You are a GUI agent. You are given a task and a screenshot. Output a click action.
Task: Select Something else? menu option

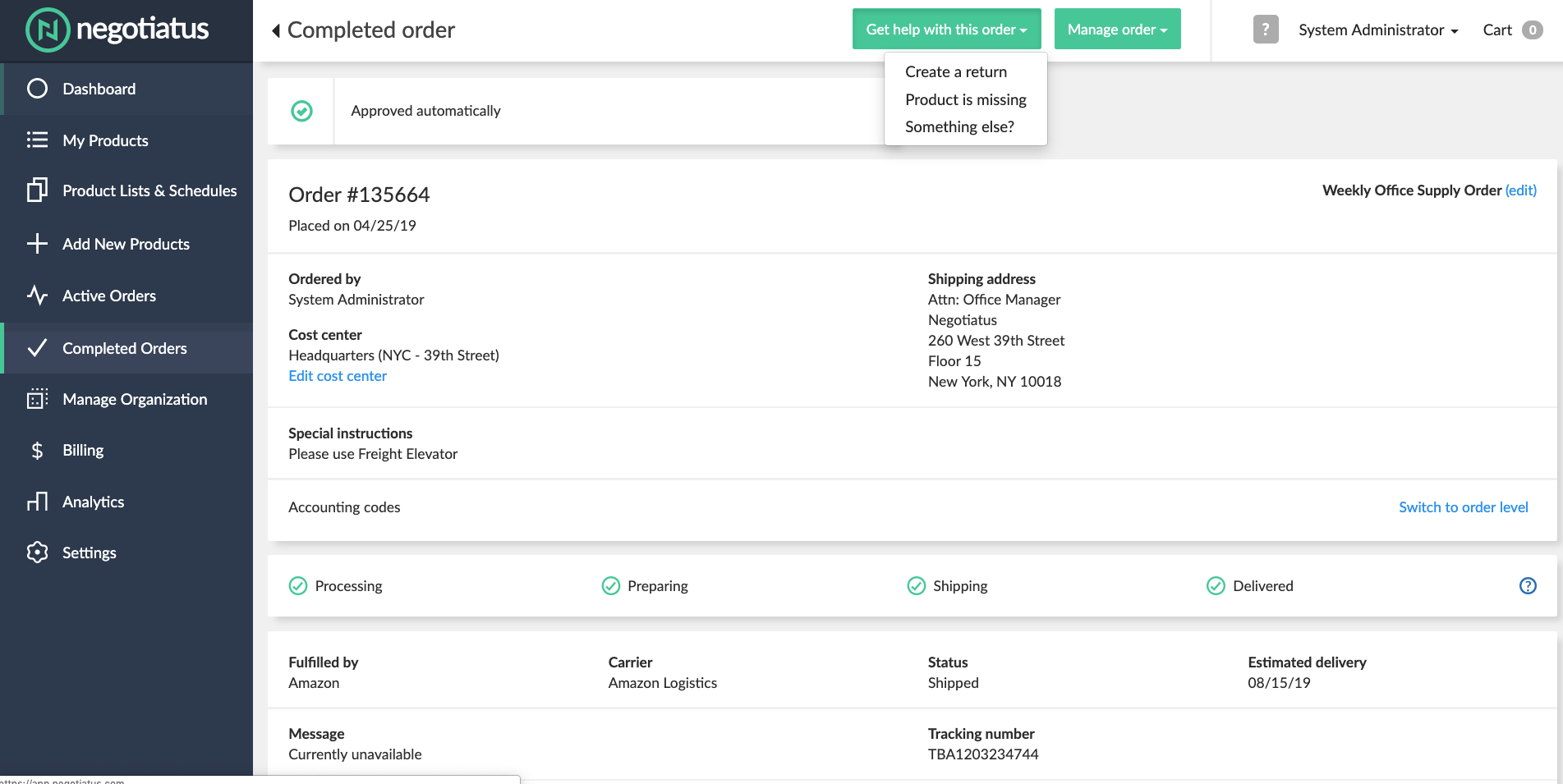pyautogui.click(x=959, y=127)
